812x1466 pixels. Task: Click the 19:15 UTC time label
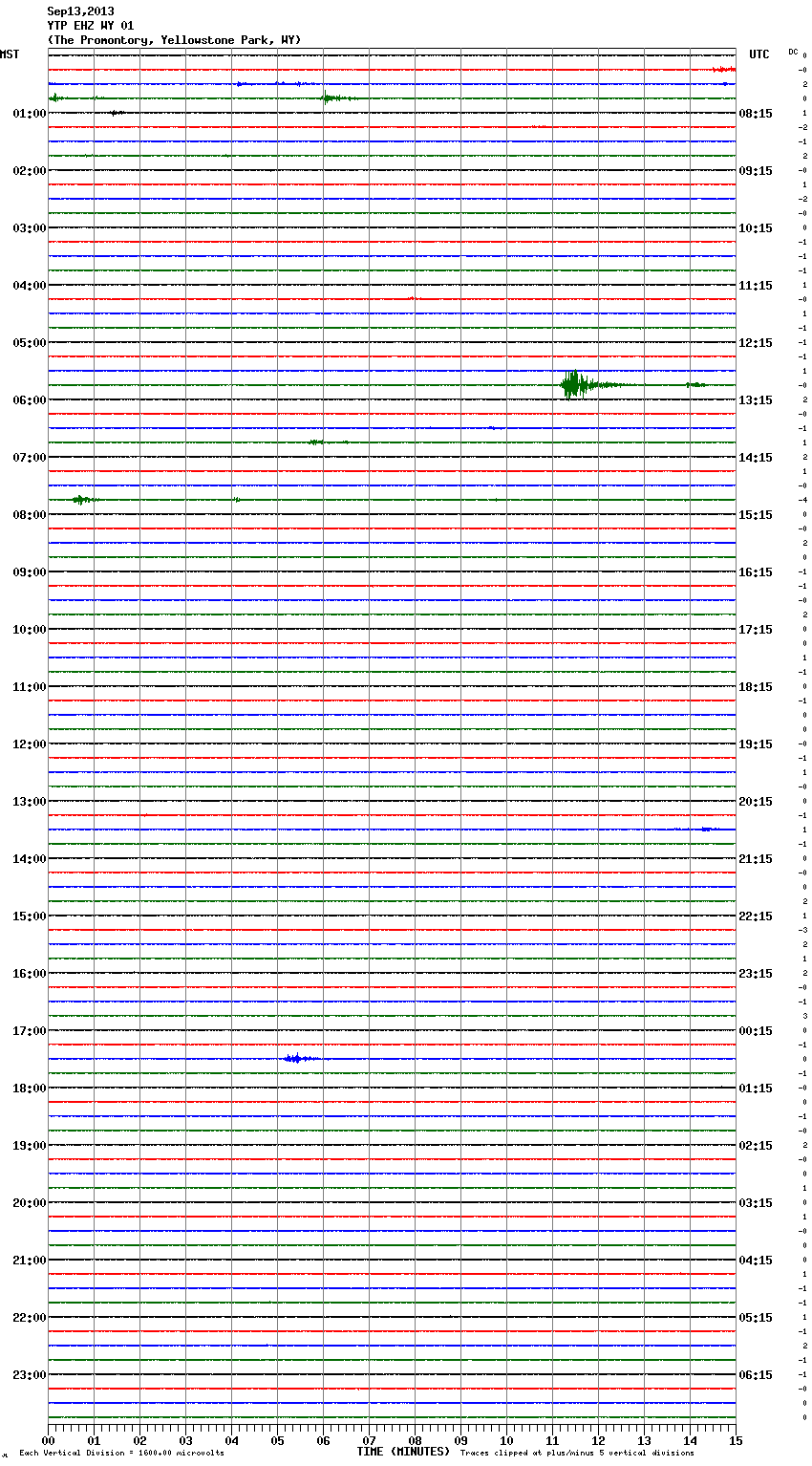coord(756,744)
